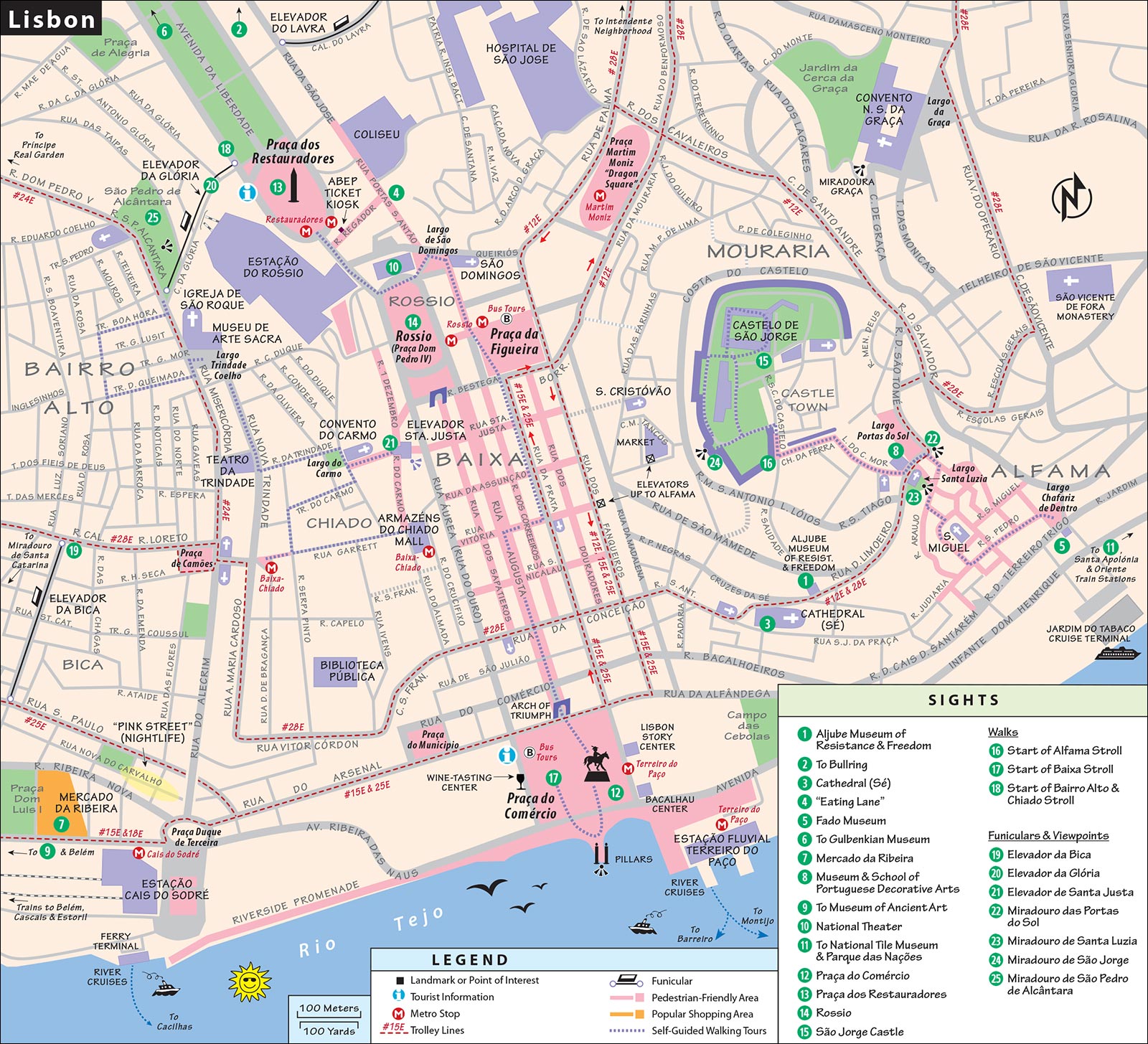1148x1044 pixels.
Task: Click map marker 14 in Rossio square
Action: [x=413, y=322]
